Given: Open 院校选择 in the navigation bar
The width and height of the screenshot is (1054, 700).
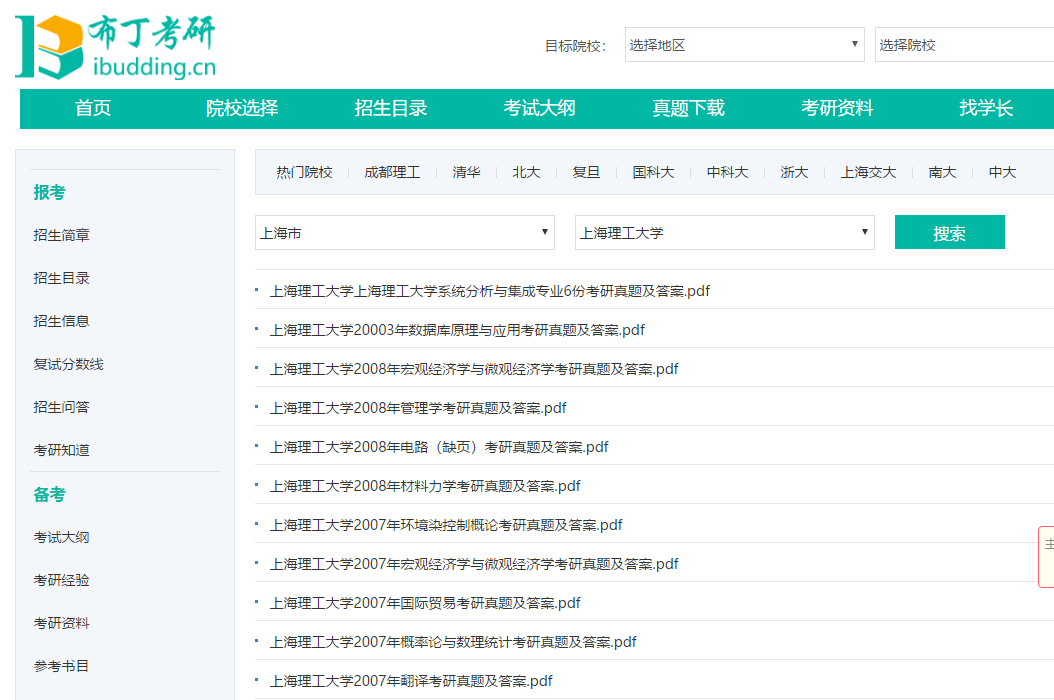Looking at the screenshot, I should (242, 108).
